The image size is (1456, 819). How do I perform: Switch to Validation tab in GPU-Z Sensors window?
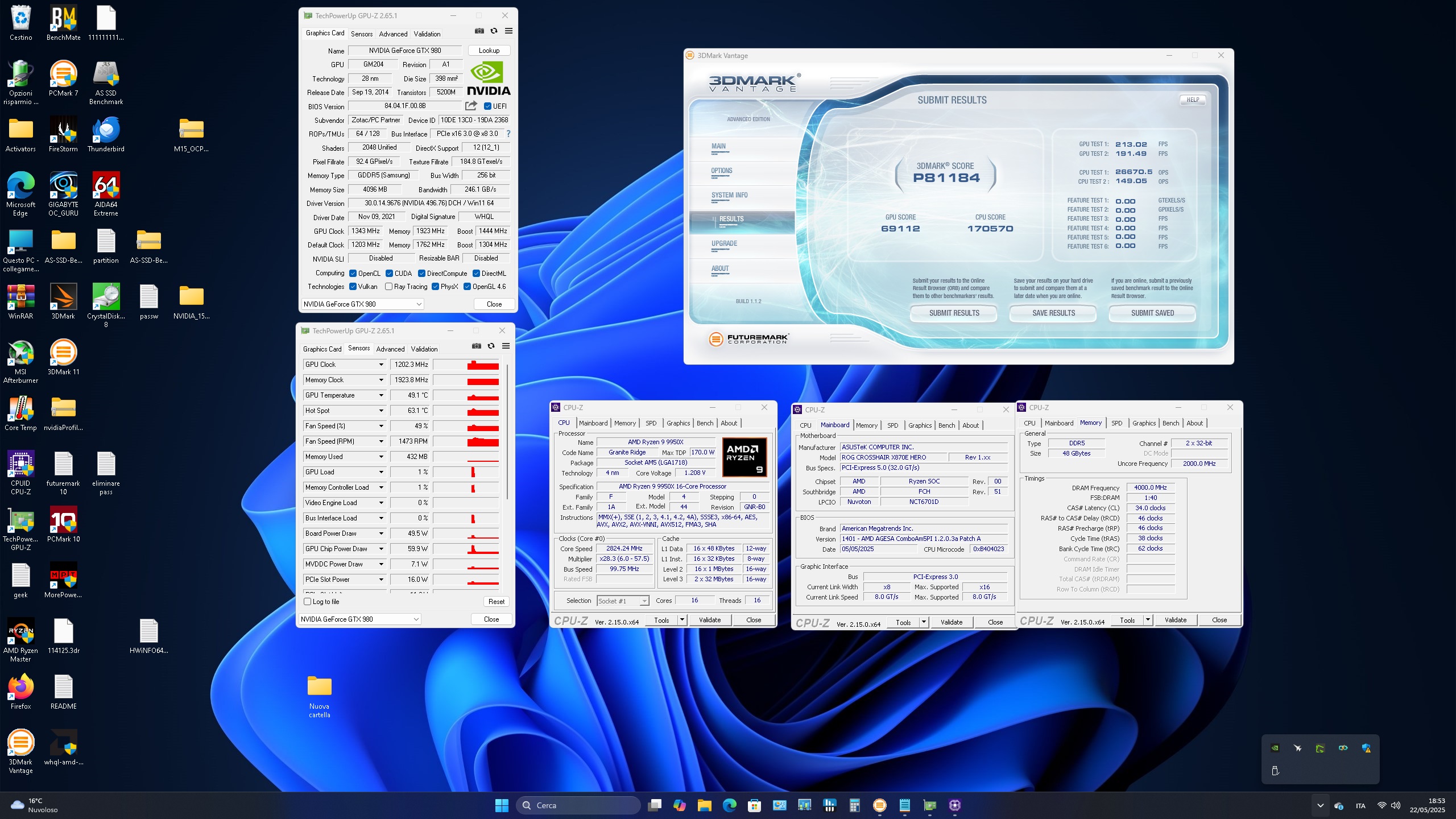coord(424,349)
